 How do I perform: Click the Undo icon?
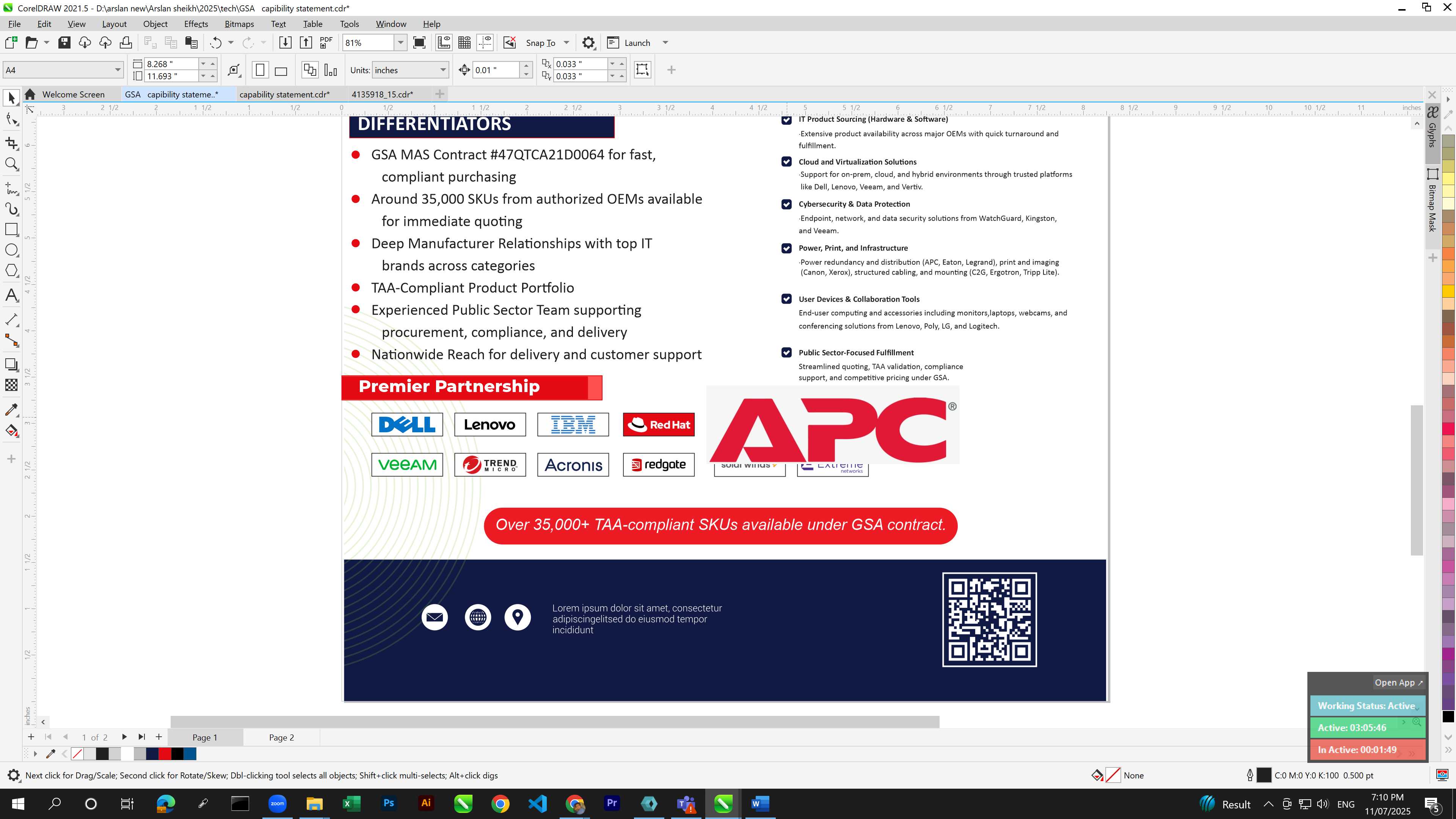(215, 42)
